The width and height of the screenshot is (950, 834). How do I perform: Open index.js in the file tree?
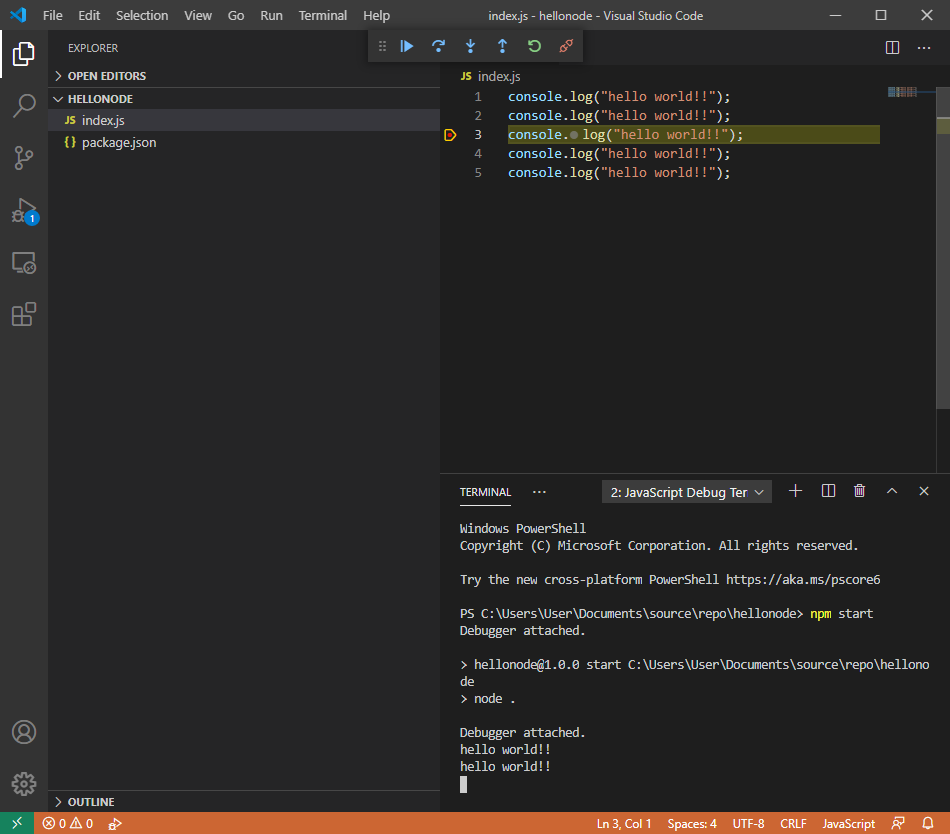[244, 120]
